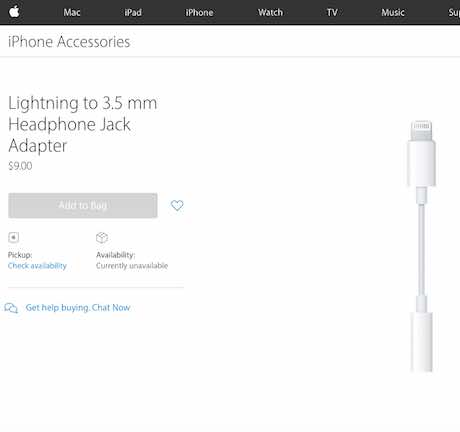Viewport: 460px width, 432px height.
Task: Click the Add to Bag button
Action: (x=83, y=205)
